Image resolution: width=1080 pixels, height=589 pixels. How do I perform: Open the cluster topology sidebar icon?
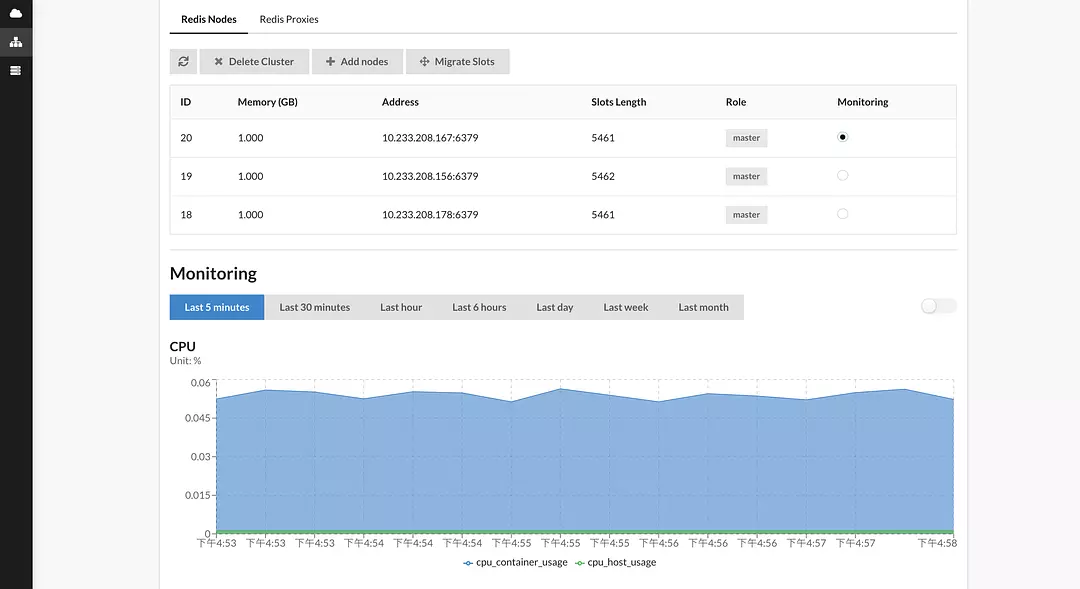coord(16,42)
